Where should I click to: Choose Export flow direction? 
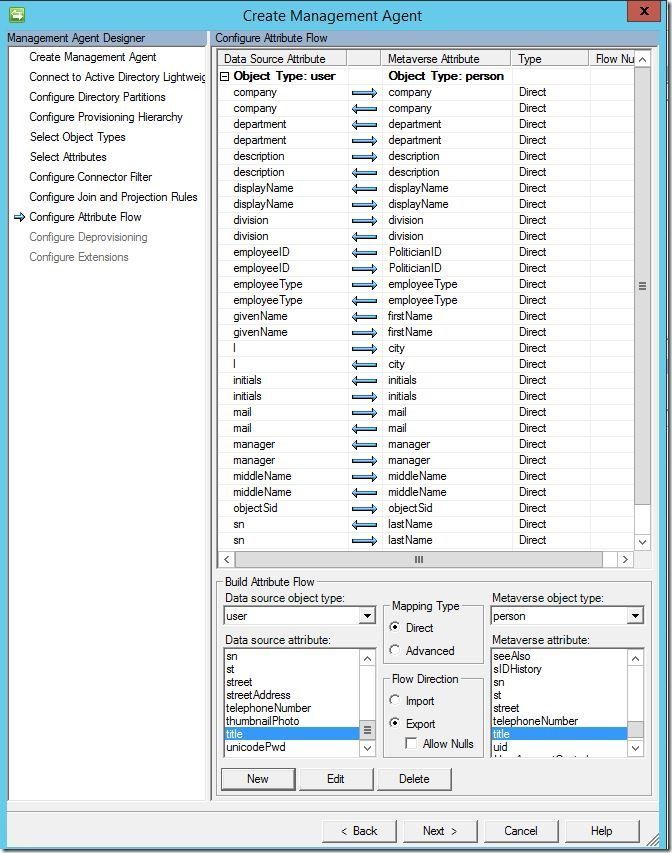pos(395,723)
